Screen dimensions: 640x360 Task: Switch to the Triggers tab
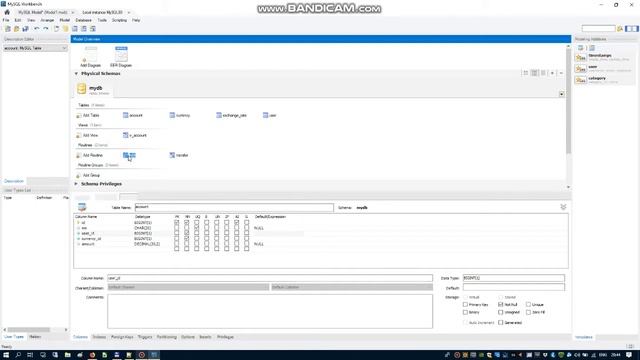[x=145, y=337]
